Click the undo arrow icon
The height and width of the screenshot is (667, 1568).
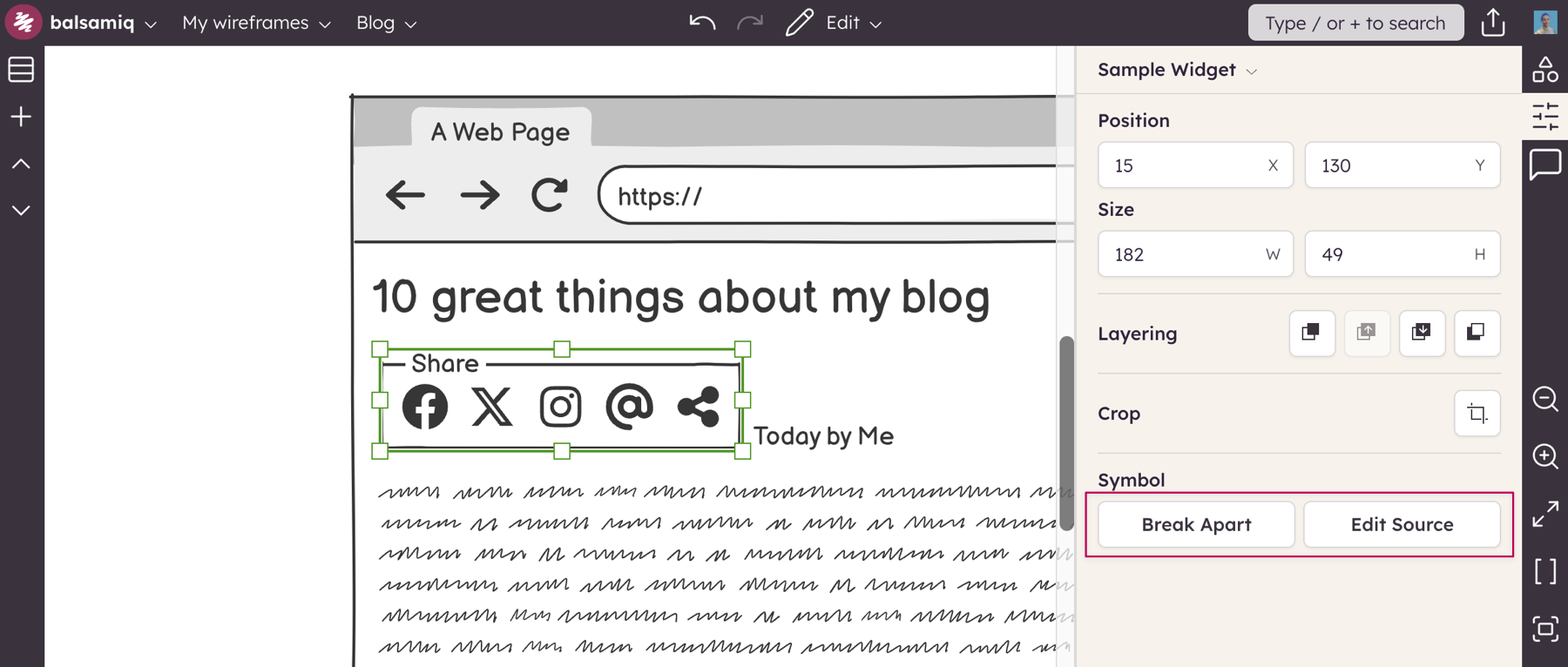pyautogui.click(x=702, y=23)
